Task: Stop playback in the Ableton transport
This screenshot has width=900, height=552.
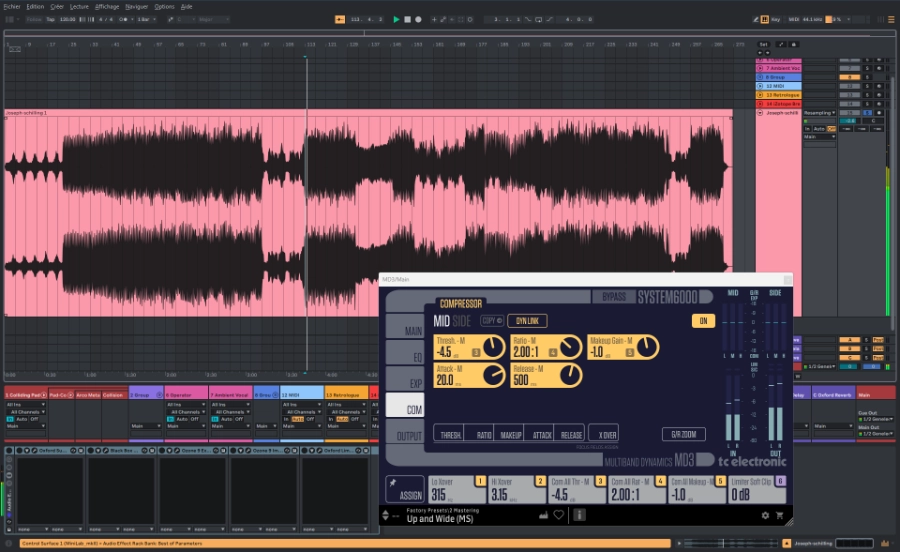Action: click(408, 20)
